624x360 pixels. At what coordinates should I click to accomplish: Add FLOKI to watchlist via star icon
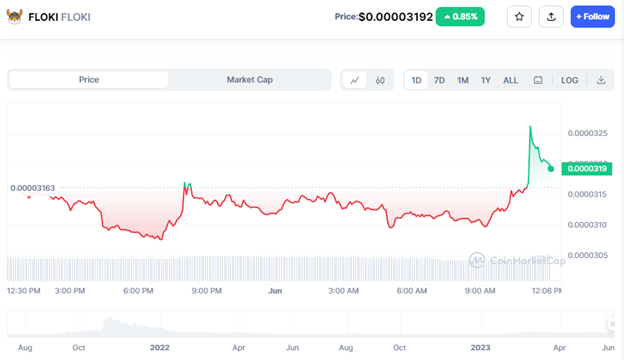coord(519,17)
